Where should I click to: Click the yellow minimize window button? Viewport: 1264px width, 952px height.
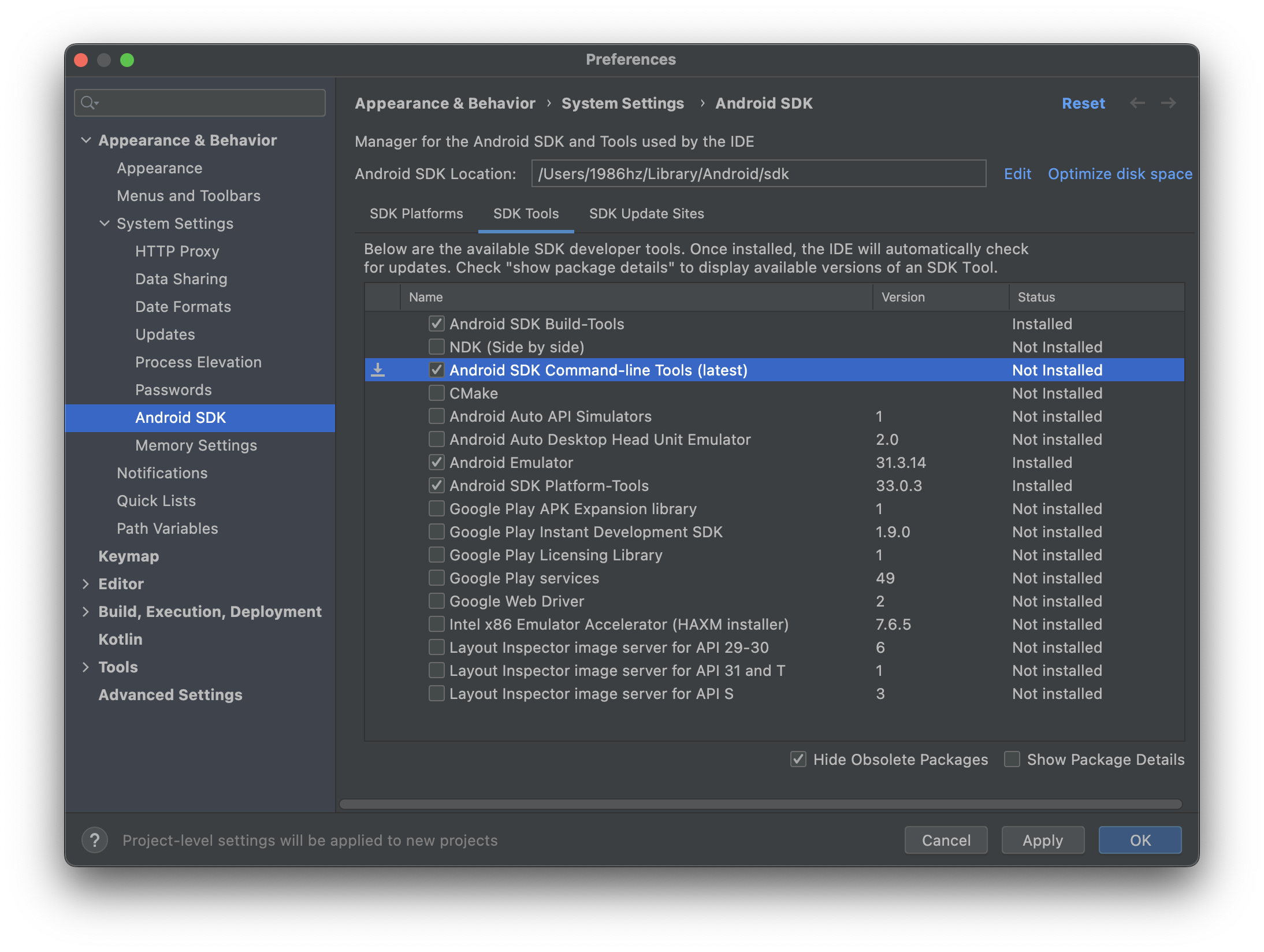coord(104,60)
